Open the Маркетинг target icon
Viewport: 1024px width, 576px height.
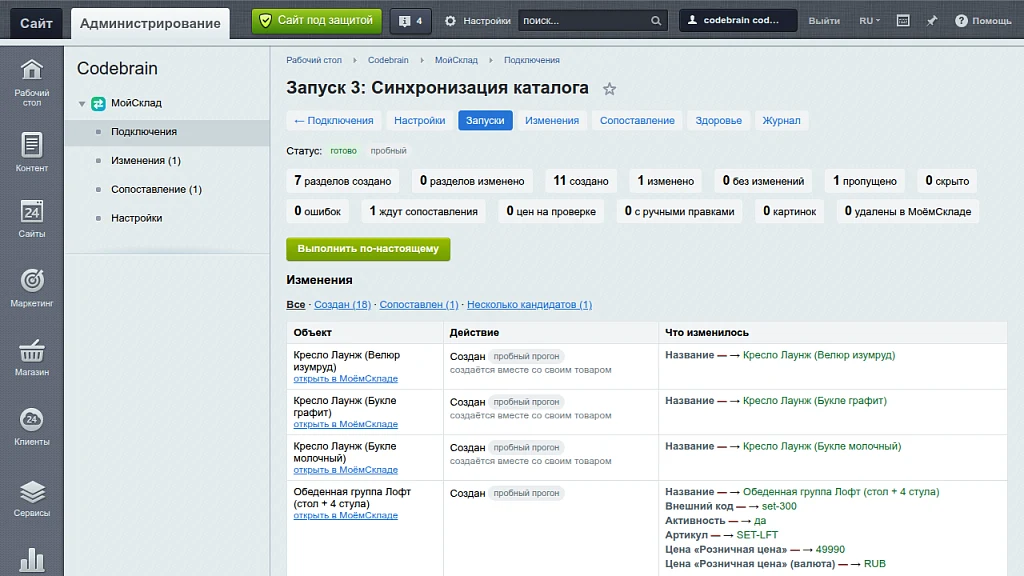[x=31, y=281]
